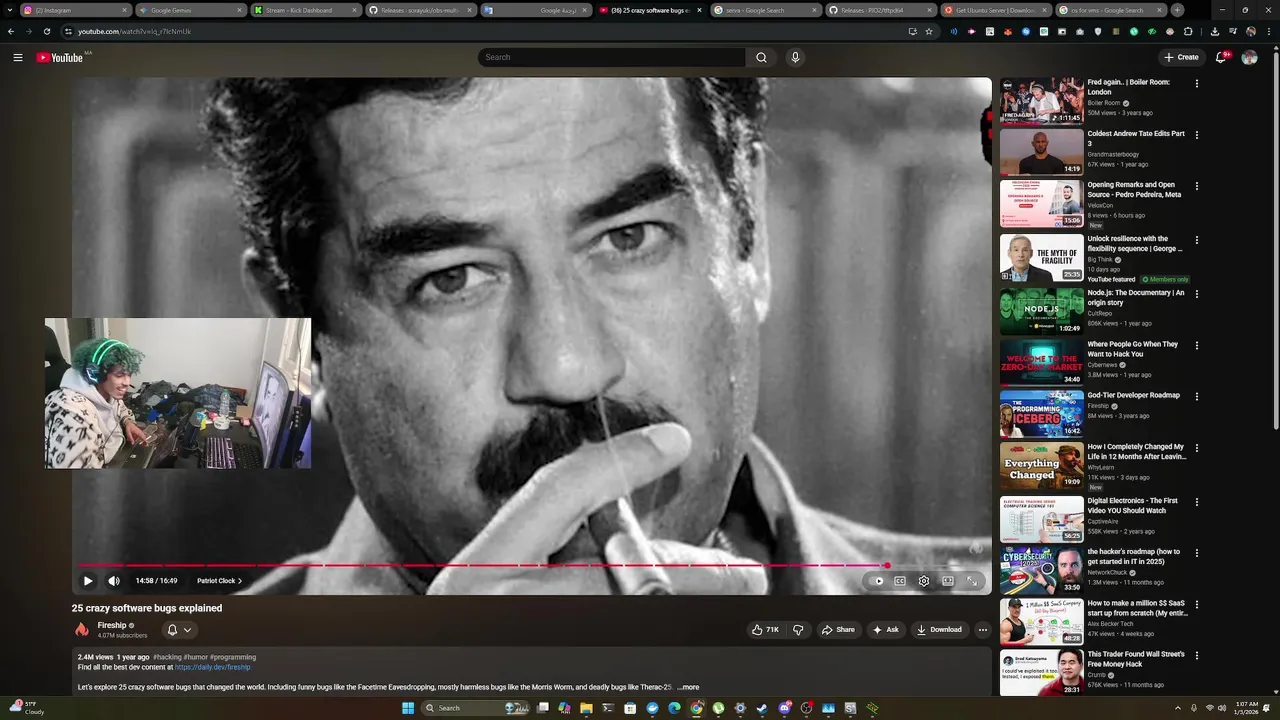Screen dimensions: 1280x720
Task: Open options for Coldest Andrew Tate Edits
Action: [1196, 135]
